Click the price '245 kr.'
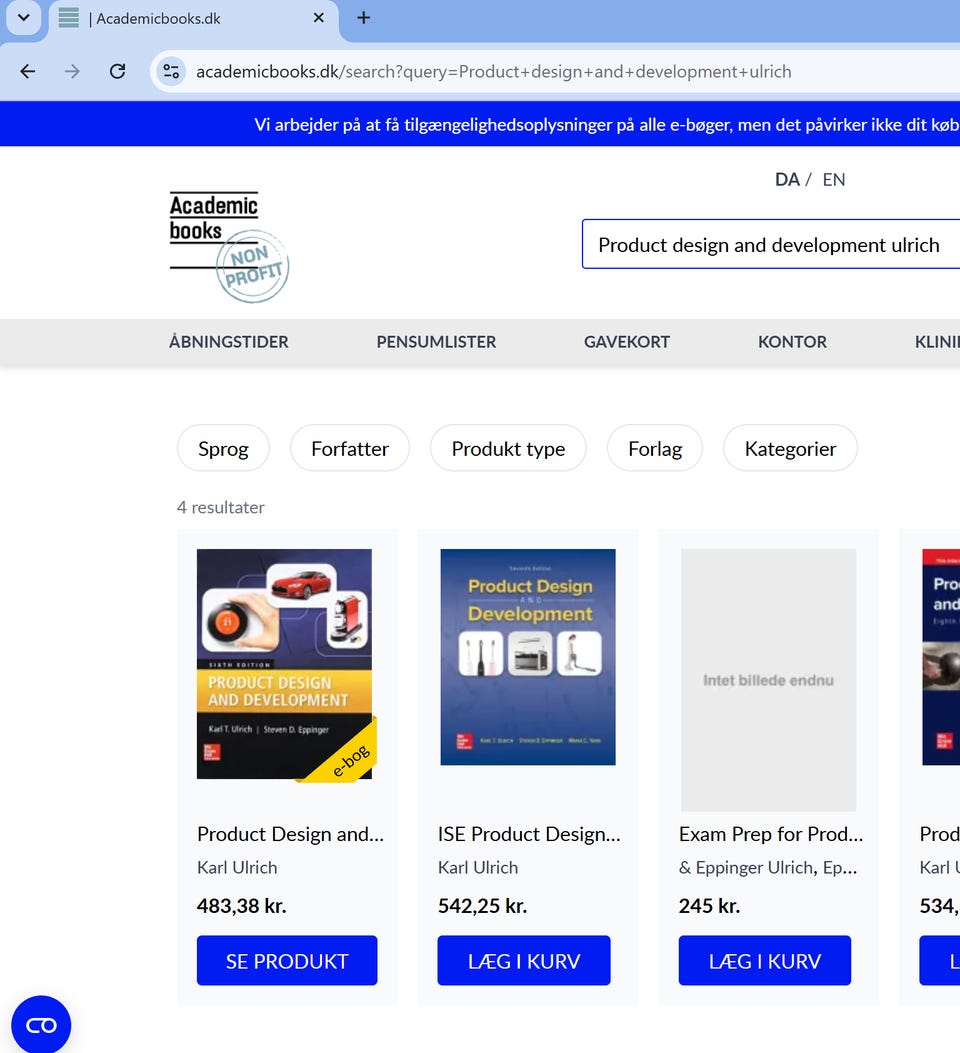Viewport: 960px width, 1053px height. [x=710, y=906]
